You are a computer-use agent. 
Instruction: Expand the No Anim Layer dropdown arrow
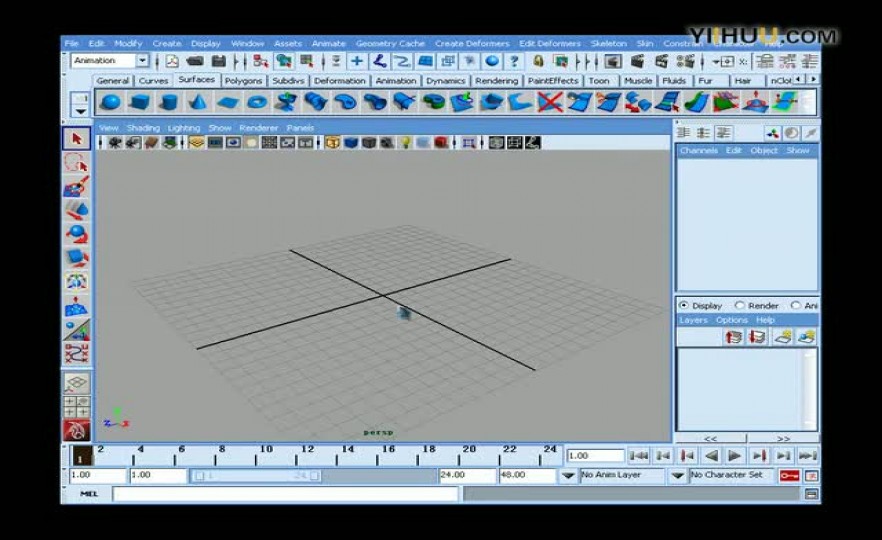(x=568, y=476)
